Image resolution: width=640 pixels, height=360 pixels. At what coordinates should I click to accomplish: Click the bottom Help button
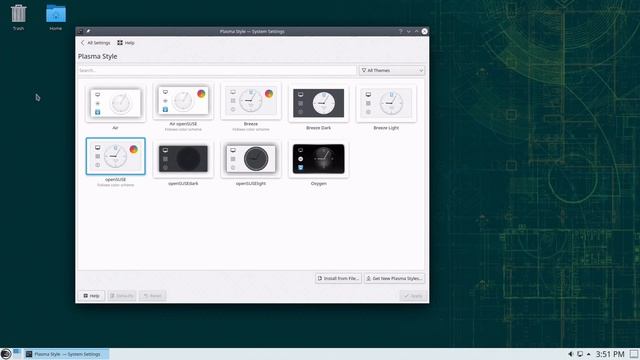(91, 296)
